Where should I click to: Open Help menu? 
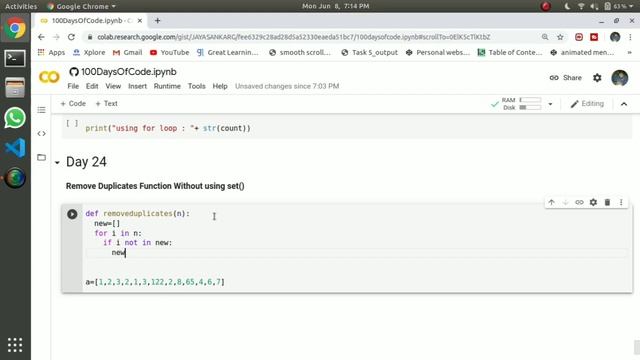tap(220, 86)
